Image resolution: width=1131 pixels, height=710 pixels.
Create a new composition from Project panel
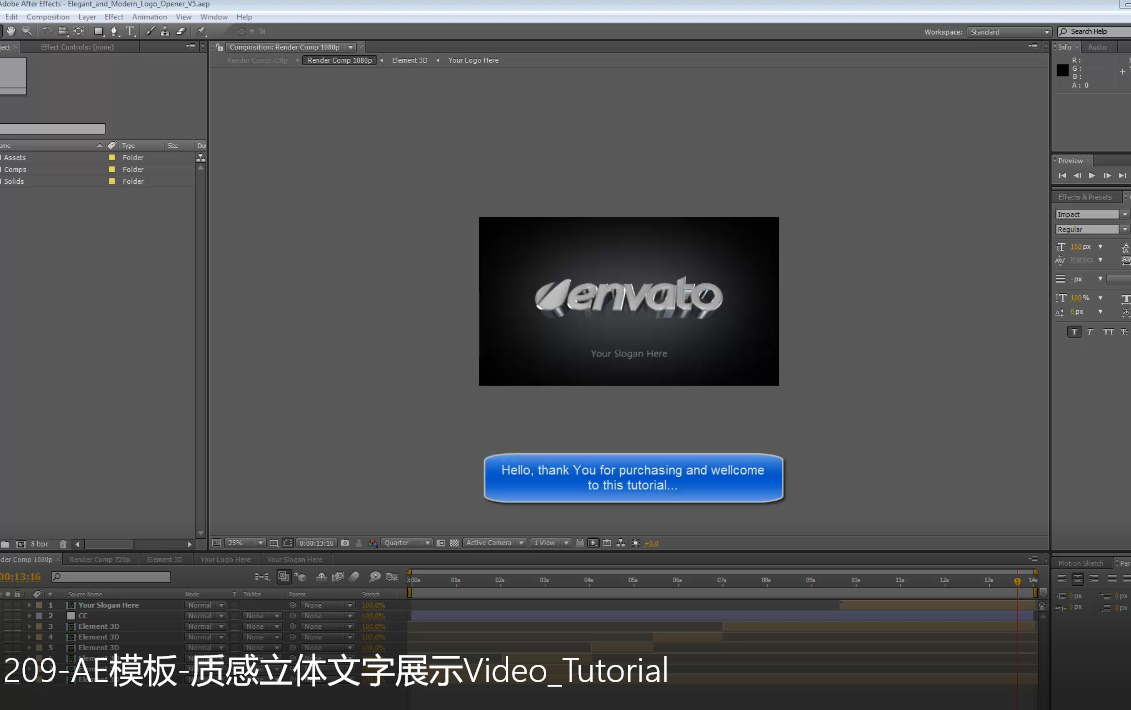tap(21, 544)
